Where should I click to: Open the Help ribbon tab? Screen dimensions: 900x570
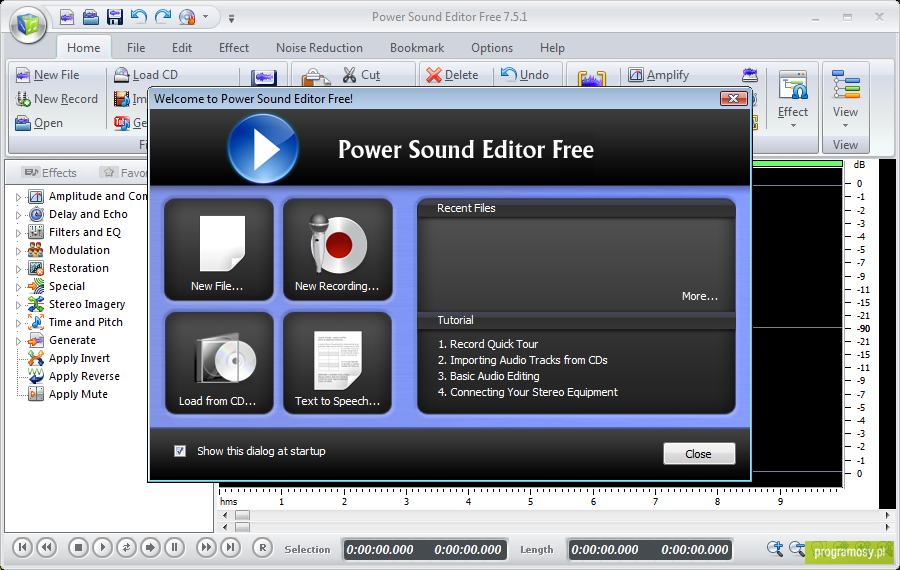552,48
